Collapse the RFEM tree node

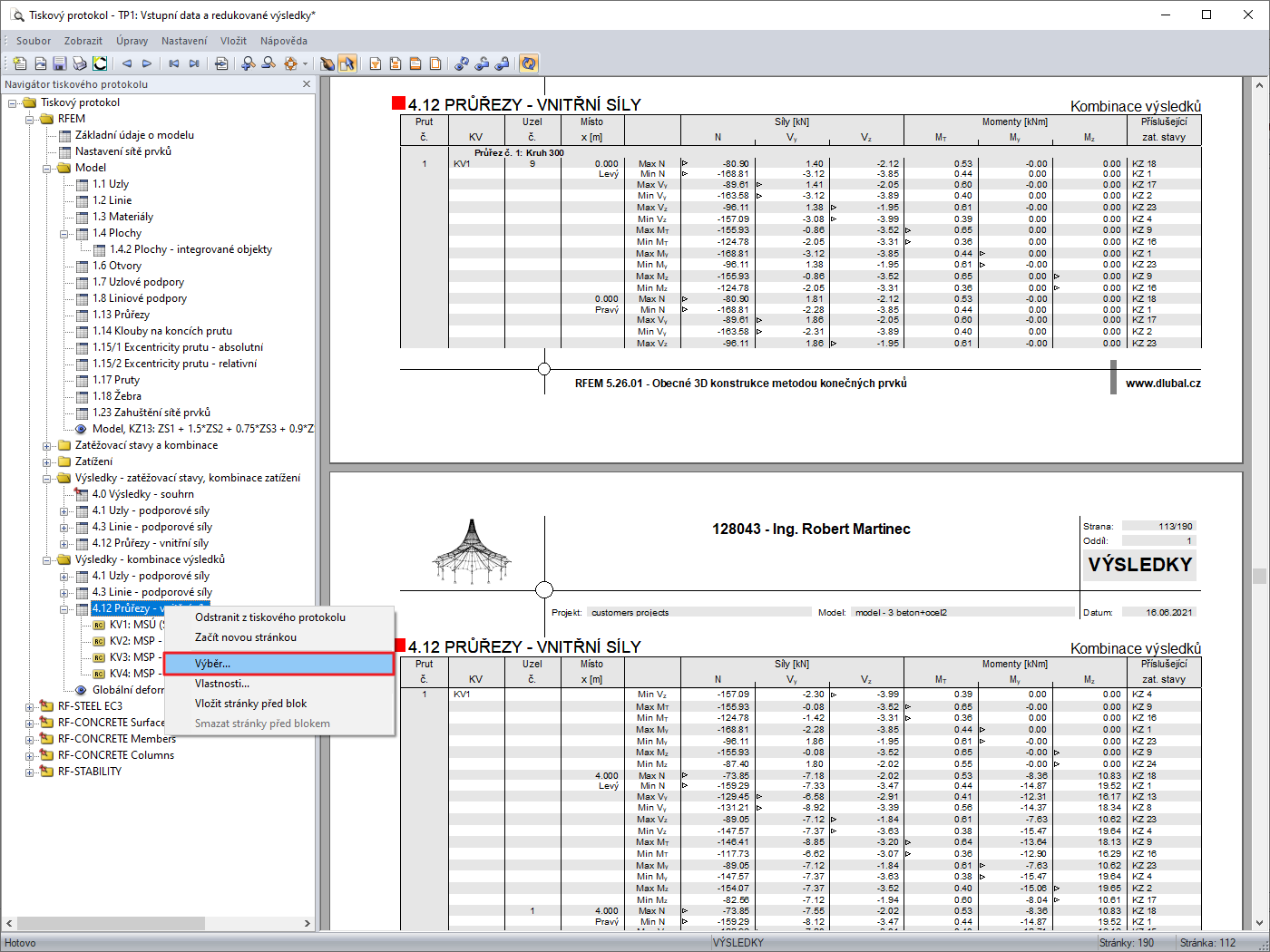[x=30, y=119]
